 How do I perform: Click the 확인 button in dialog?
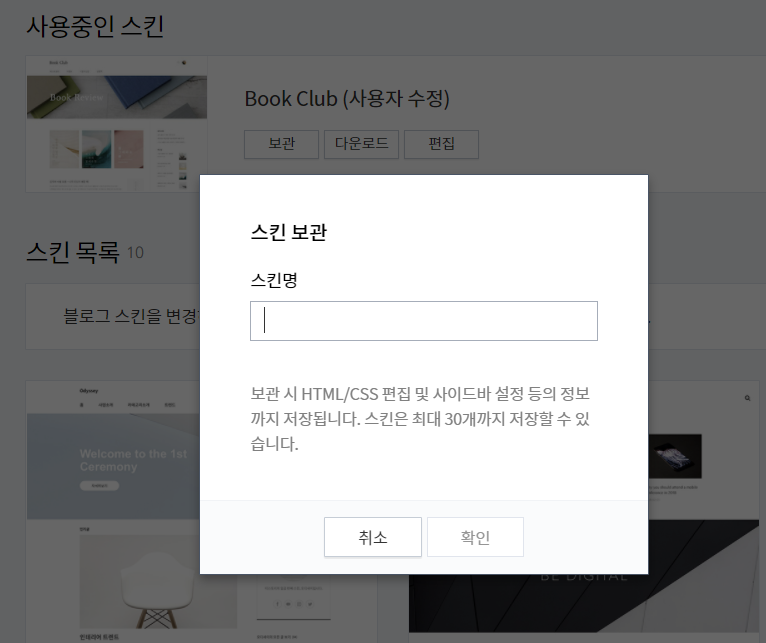pyautogui.click(x=475, y=537)
